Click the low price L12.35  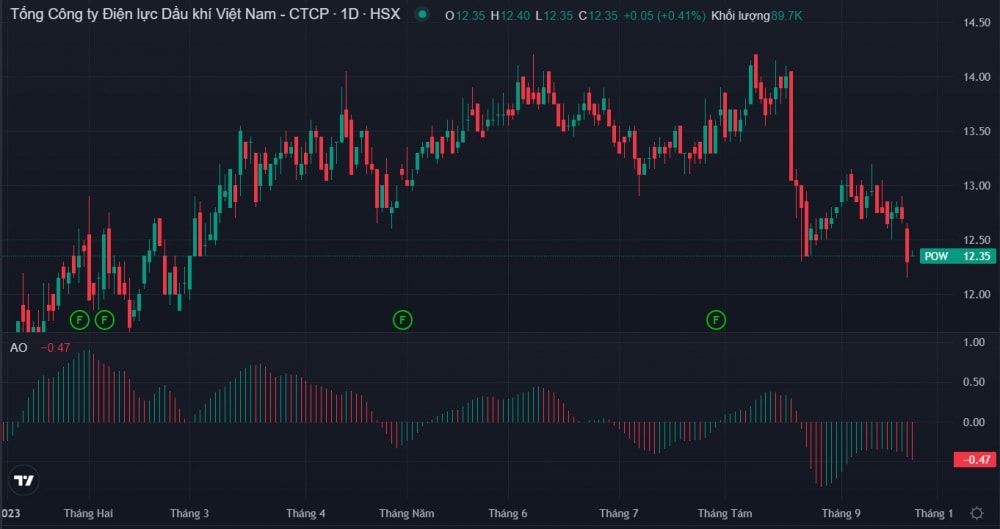pyautogui.click(x=554, y=15)
